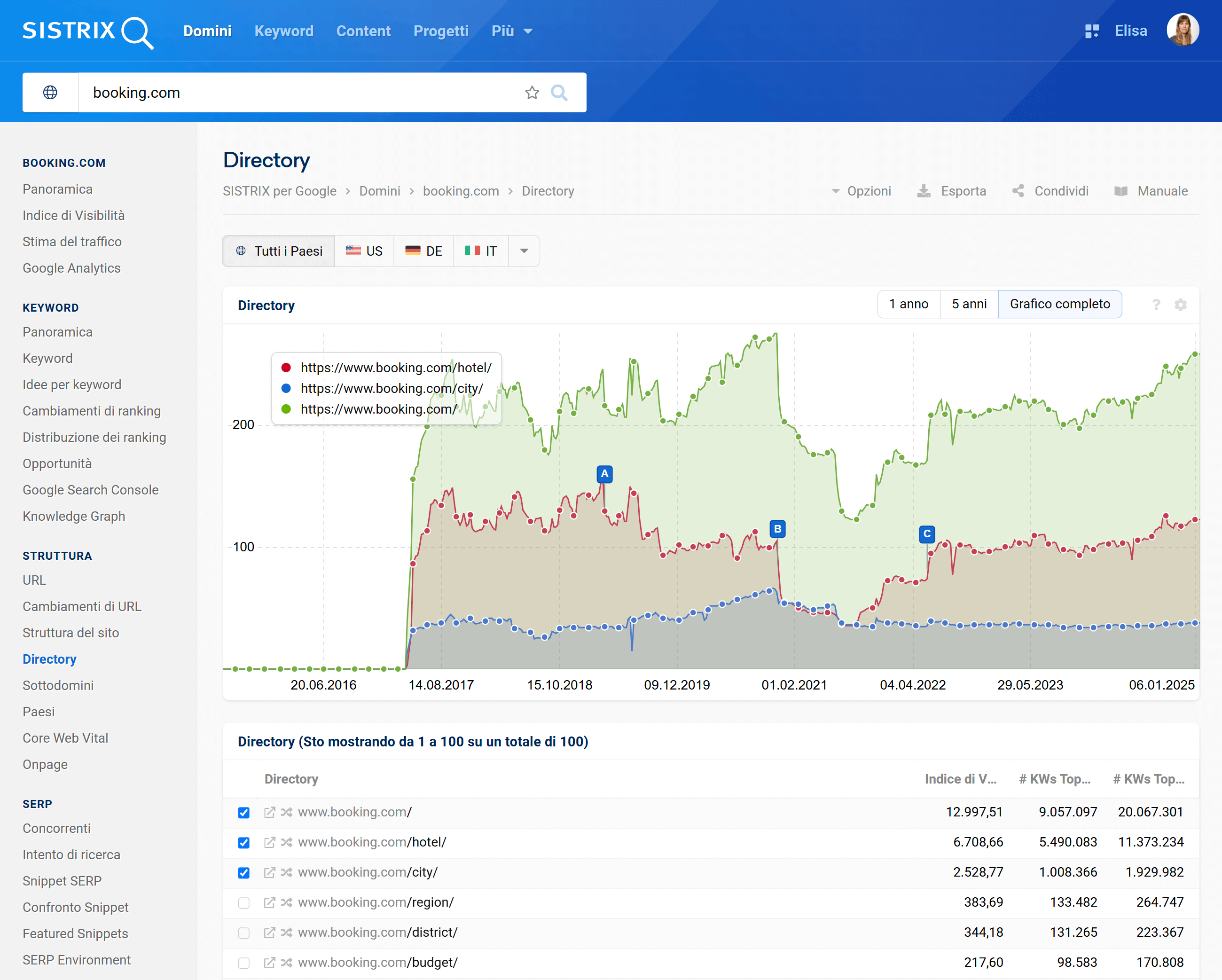This screenshot has width=1222, height=980.
Task: Click the globe country selector in search bar
Action: tap(50, 93)
